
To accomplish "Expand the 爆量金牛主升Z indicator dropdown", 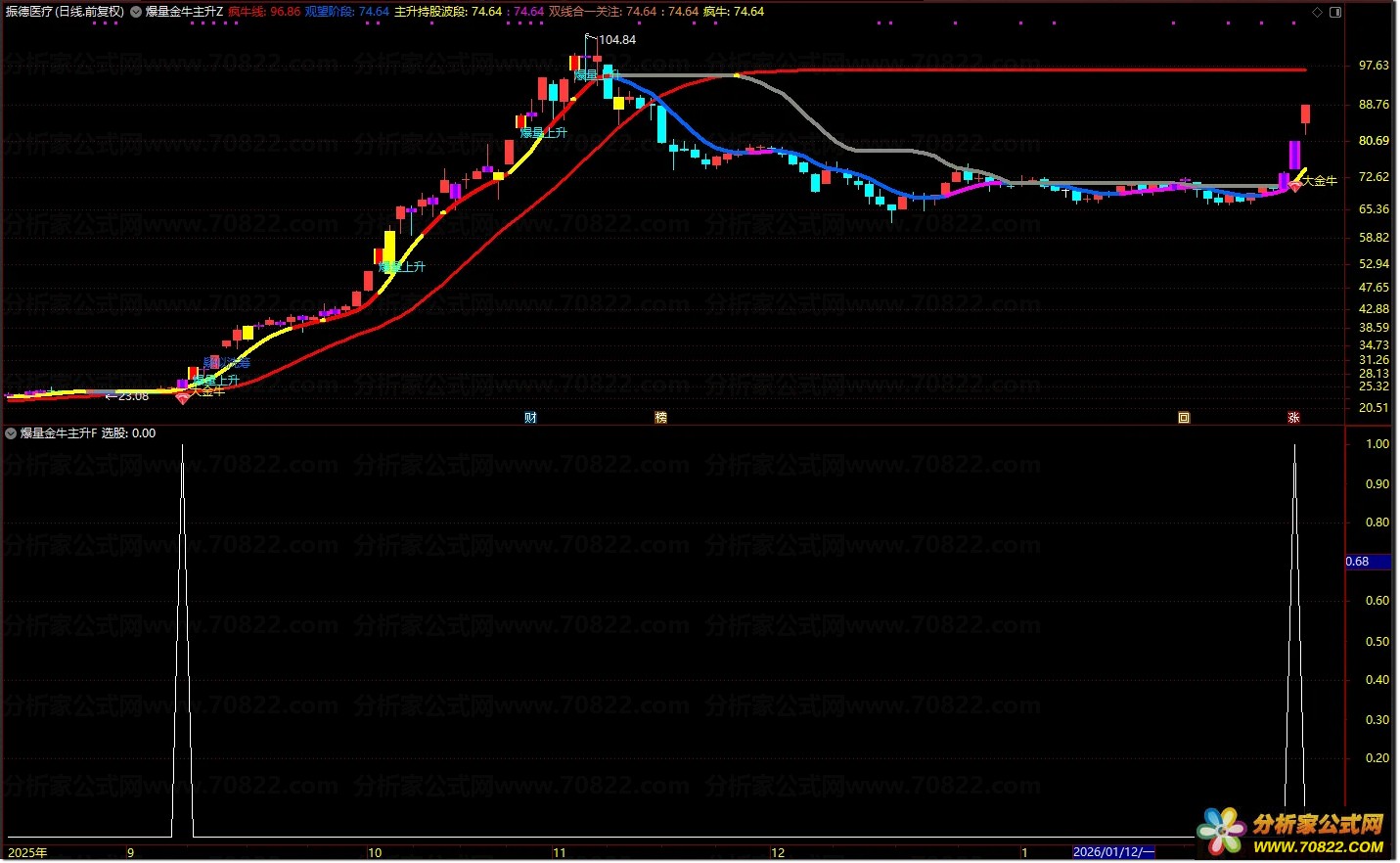I will [x=136, y=12].
